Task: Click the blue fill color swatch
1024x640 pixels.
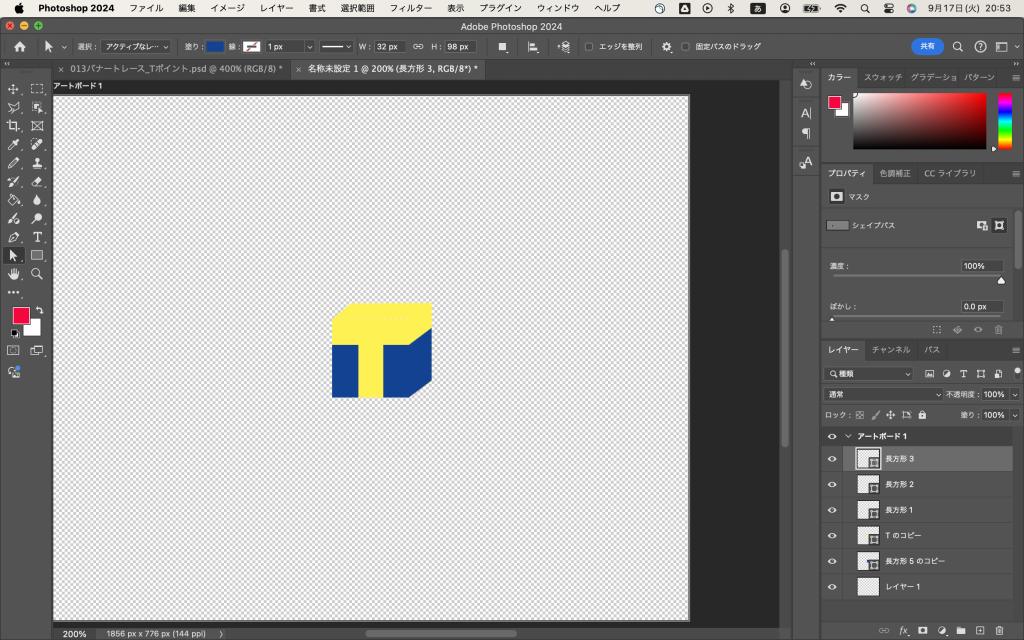Action: click(x=215, y=47)
